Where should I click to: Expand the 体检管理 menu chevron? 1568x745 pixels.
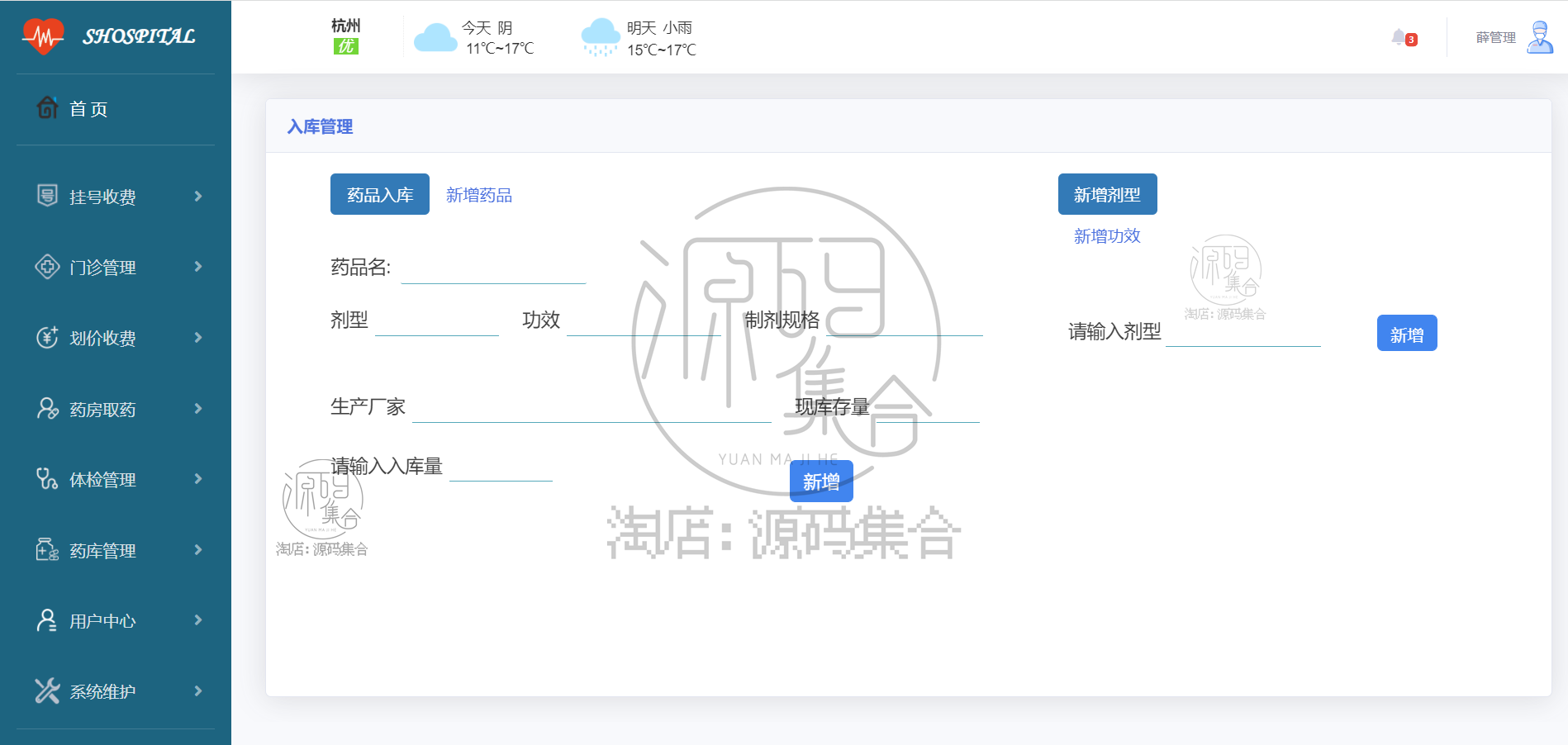pos(198,478)
